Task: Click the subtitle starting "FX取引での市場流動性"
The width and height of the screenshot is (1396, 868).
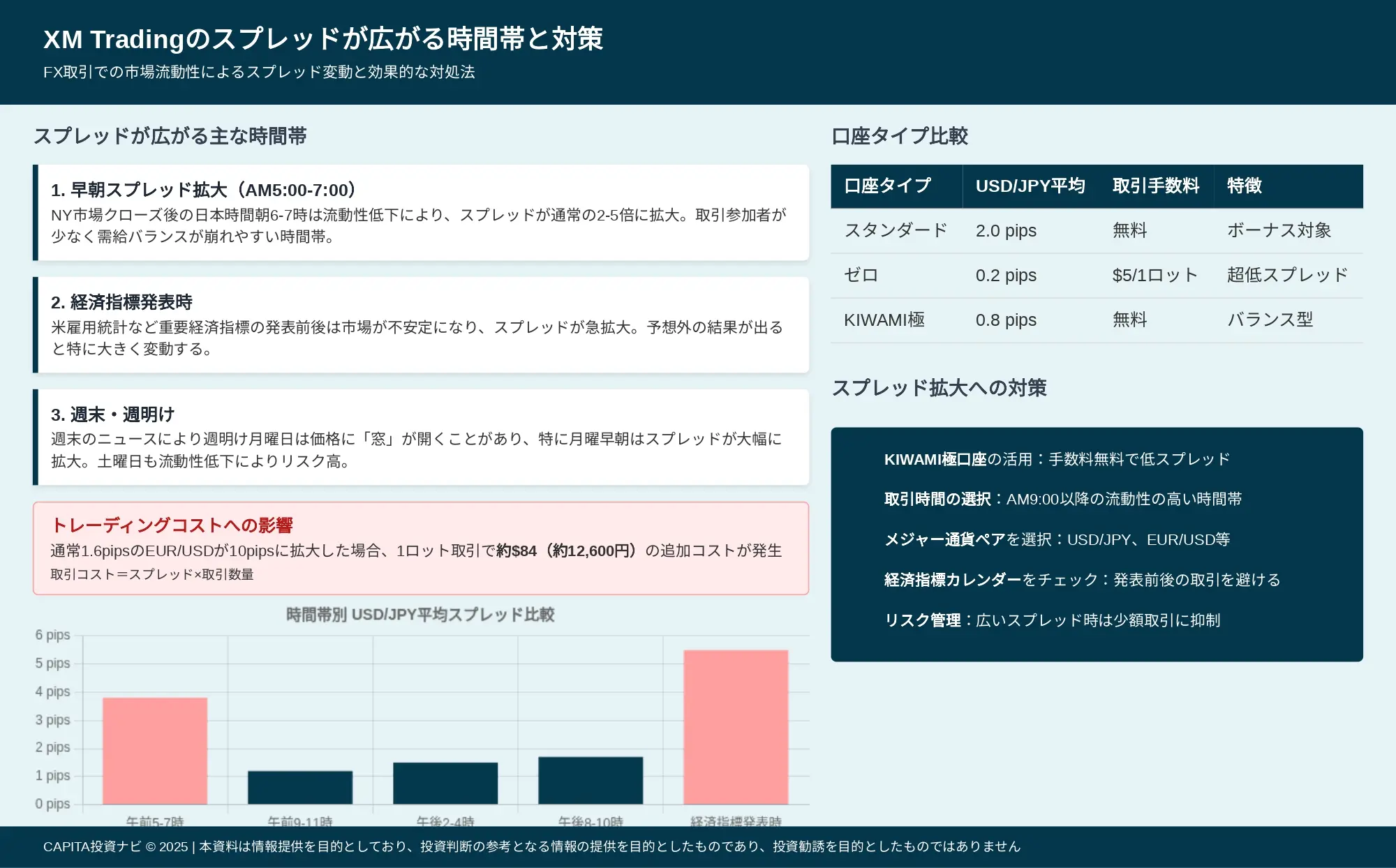Action: click(259, 72)
